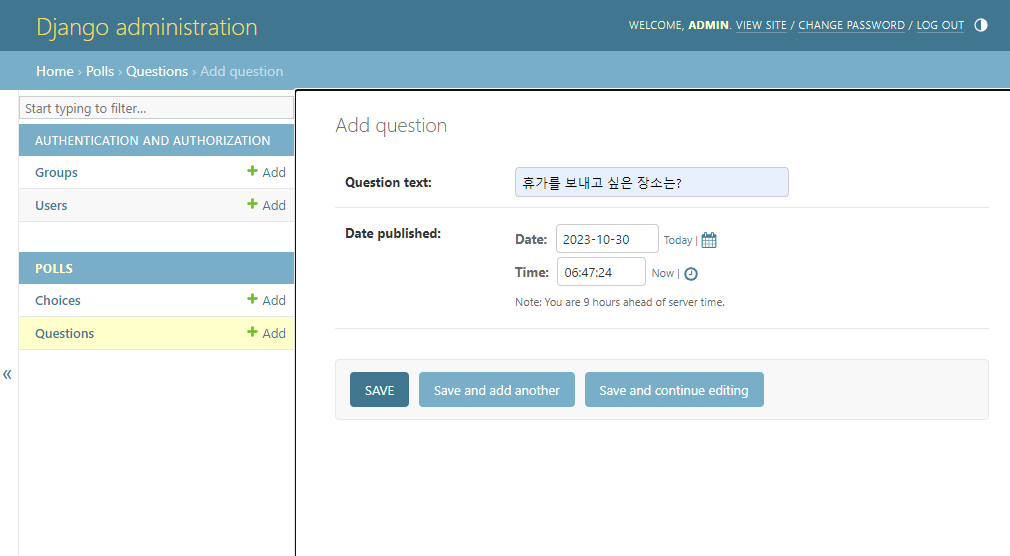Open Users in the sidebar
The width and height of the screenshot is (1010, 556).
tap(51, 206)
